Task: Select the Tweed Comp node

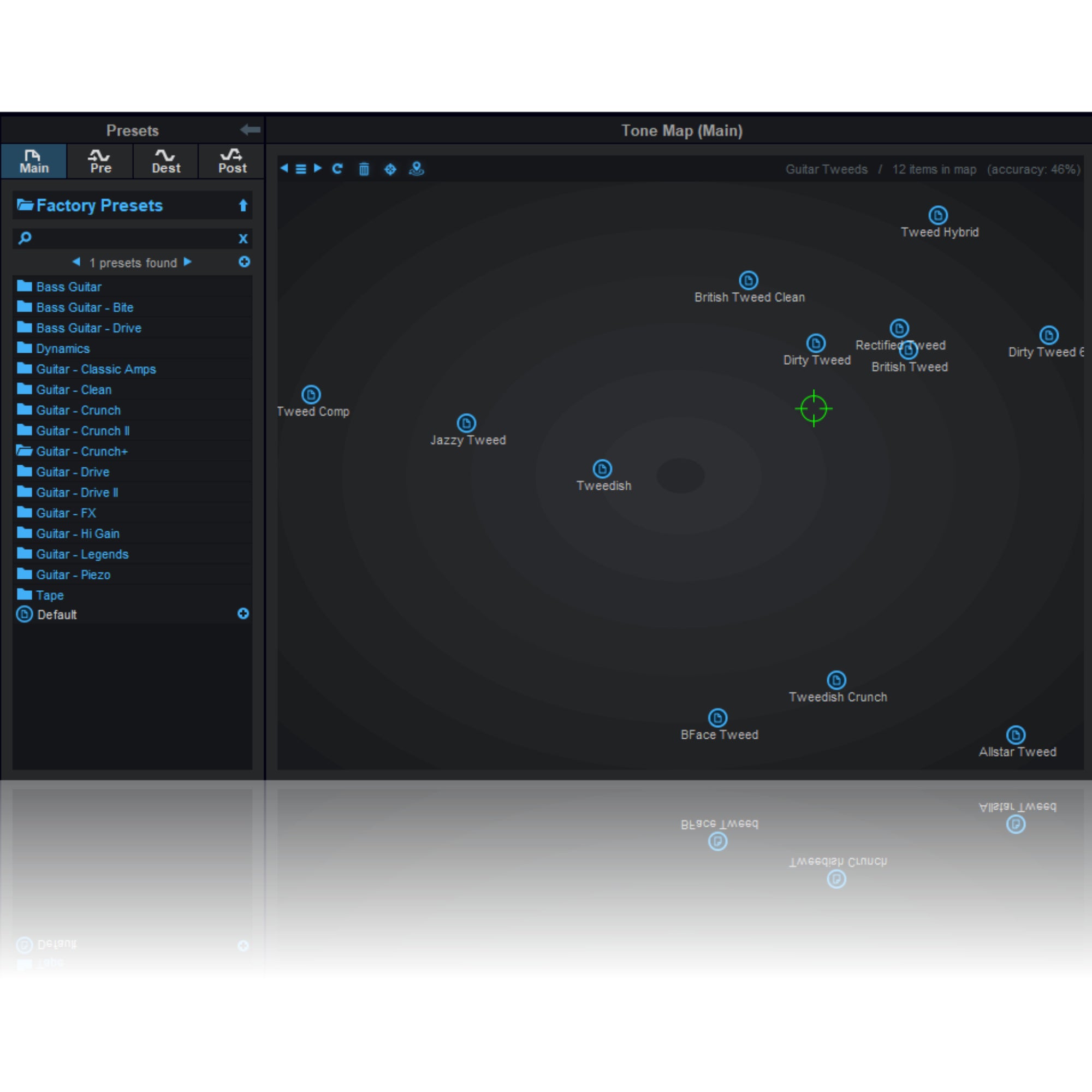Action: (311, 395)
